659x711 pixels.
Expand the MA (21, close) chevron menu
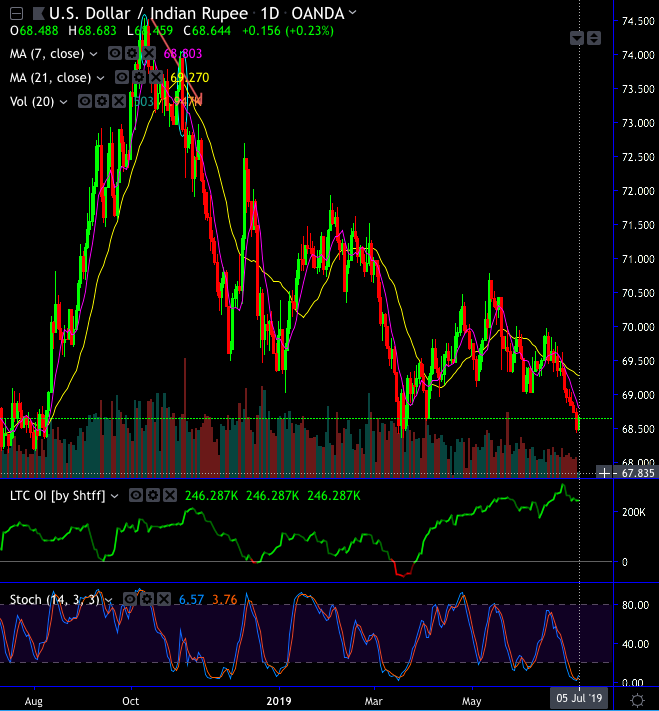click(101, 78)
